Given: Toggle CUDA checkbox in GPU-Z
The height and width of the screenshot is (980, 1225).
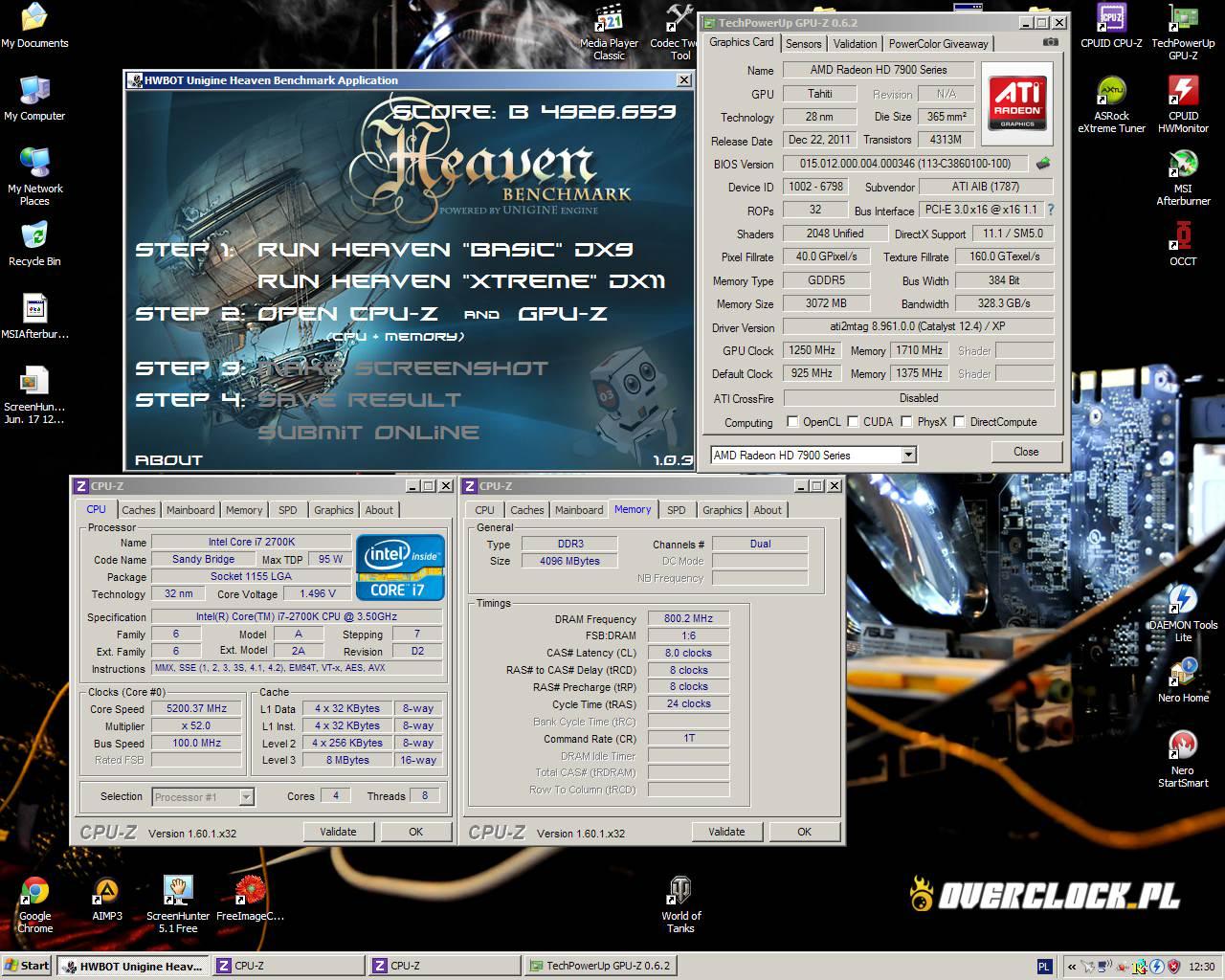Looking at the screenshot, I should coord(853,422).
